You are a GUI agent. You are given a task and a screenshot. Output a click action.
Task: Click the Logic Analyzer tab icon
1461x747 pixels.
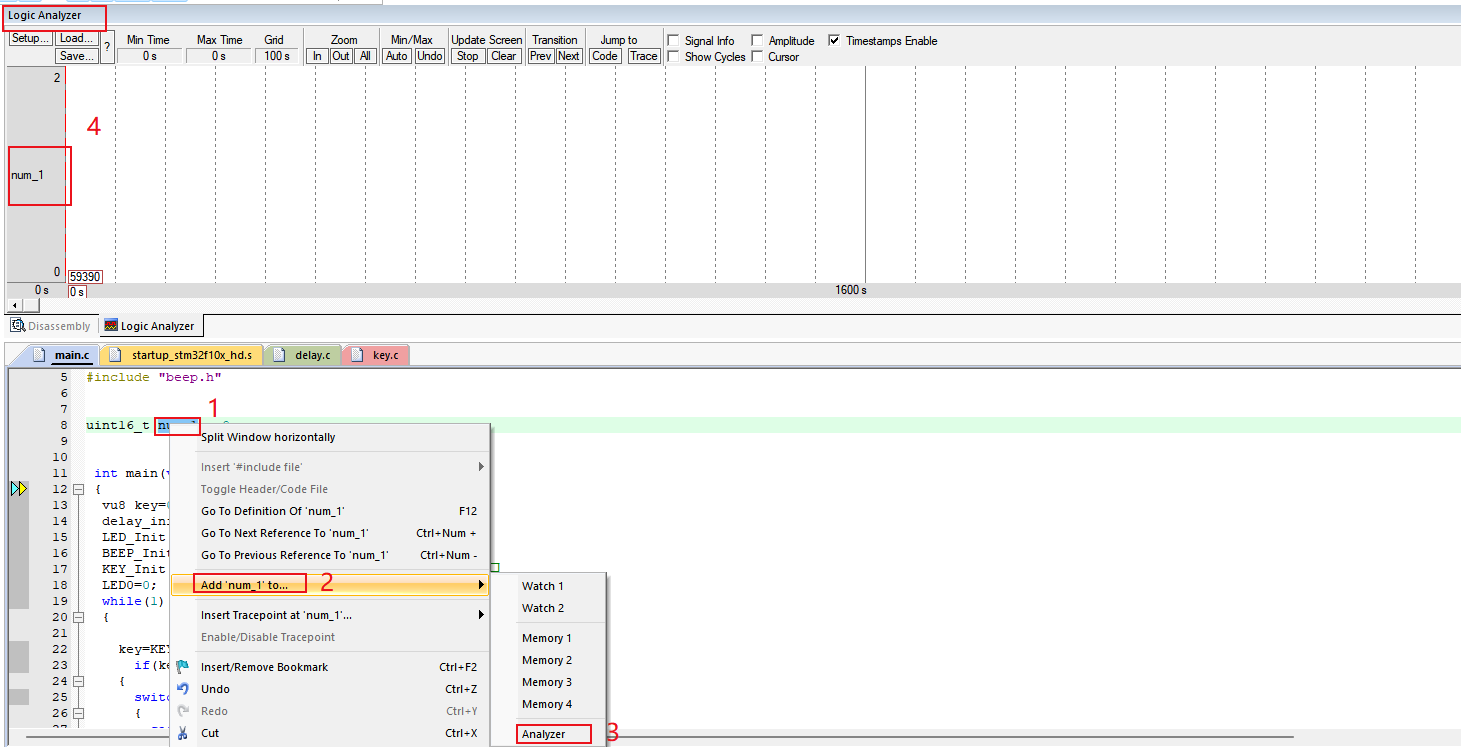[x=111, y=326]
